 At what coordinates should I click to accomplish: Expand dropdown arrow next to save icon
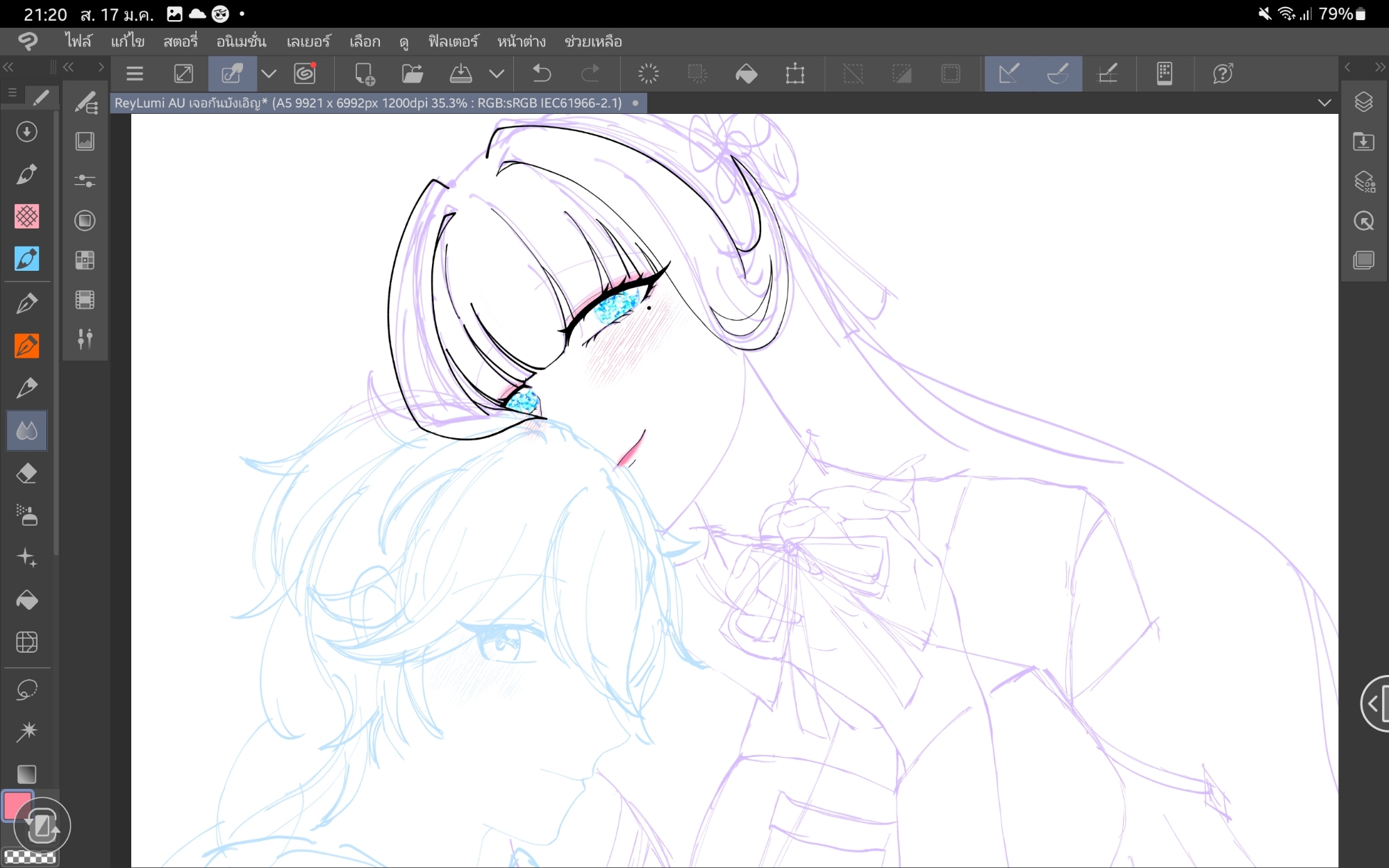[x=497, y=74]
